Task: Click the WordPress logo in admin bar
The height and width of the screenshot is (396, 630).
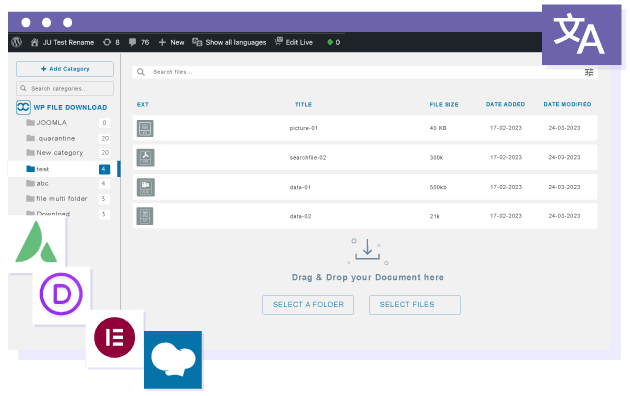Action: (x=16, y=42)
